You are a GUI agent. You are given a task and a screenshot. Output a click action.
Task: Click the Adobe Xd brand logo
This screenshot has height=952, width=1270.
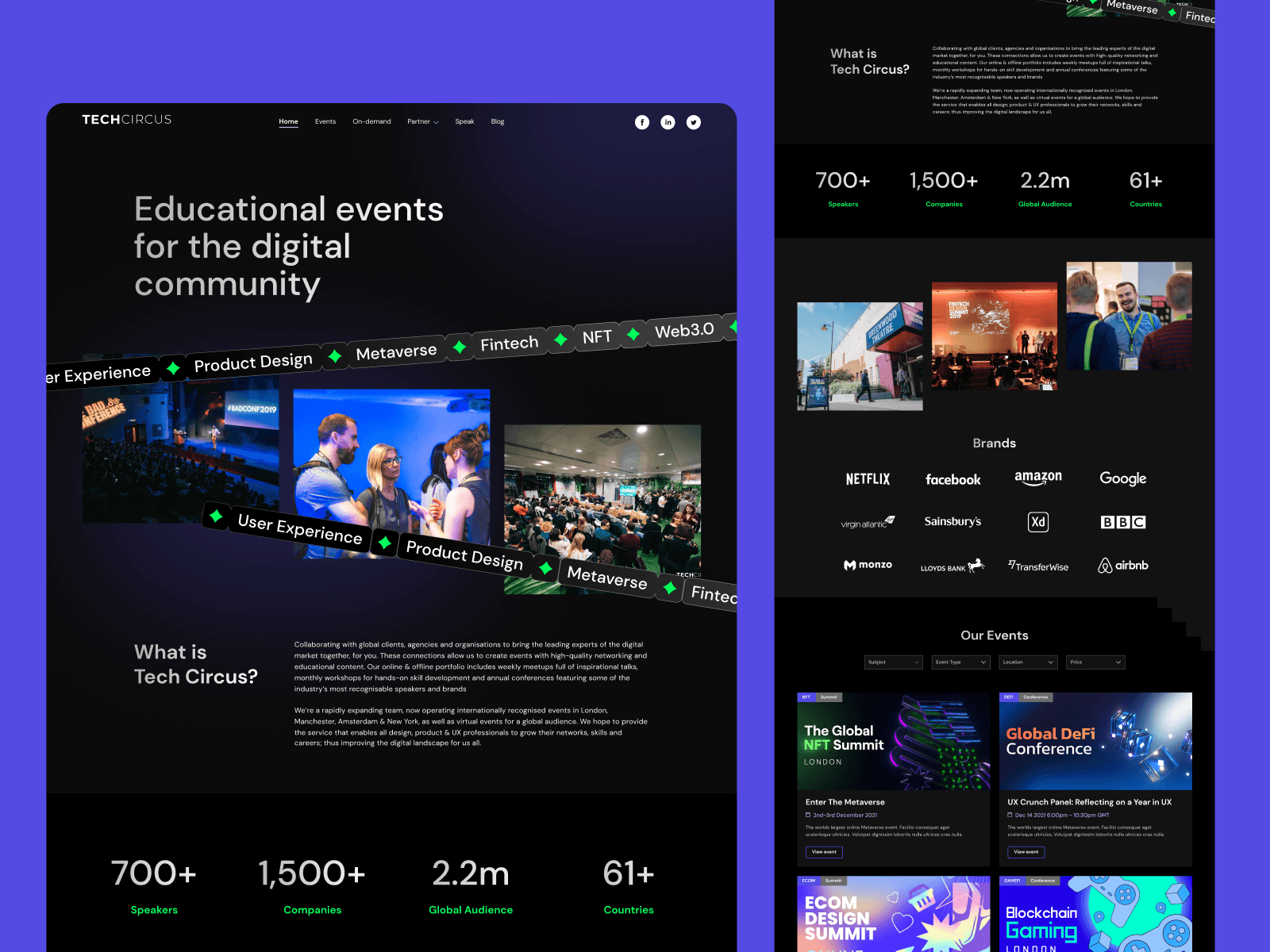coord(1038,522)
